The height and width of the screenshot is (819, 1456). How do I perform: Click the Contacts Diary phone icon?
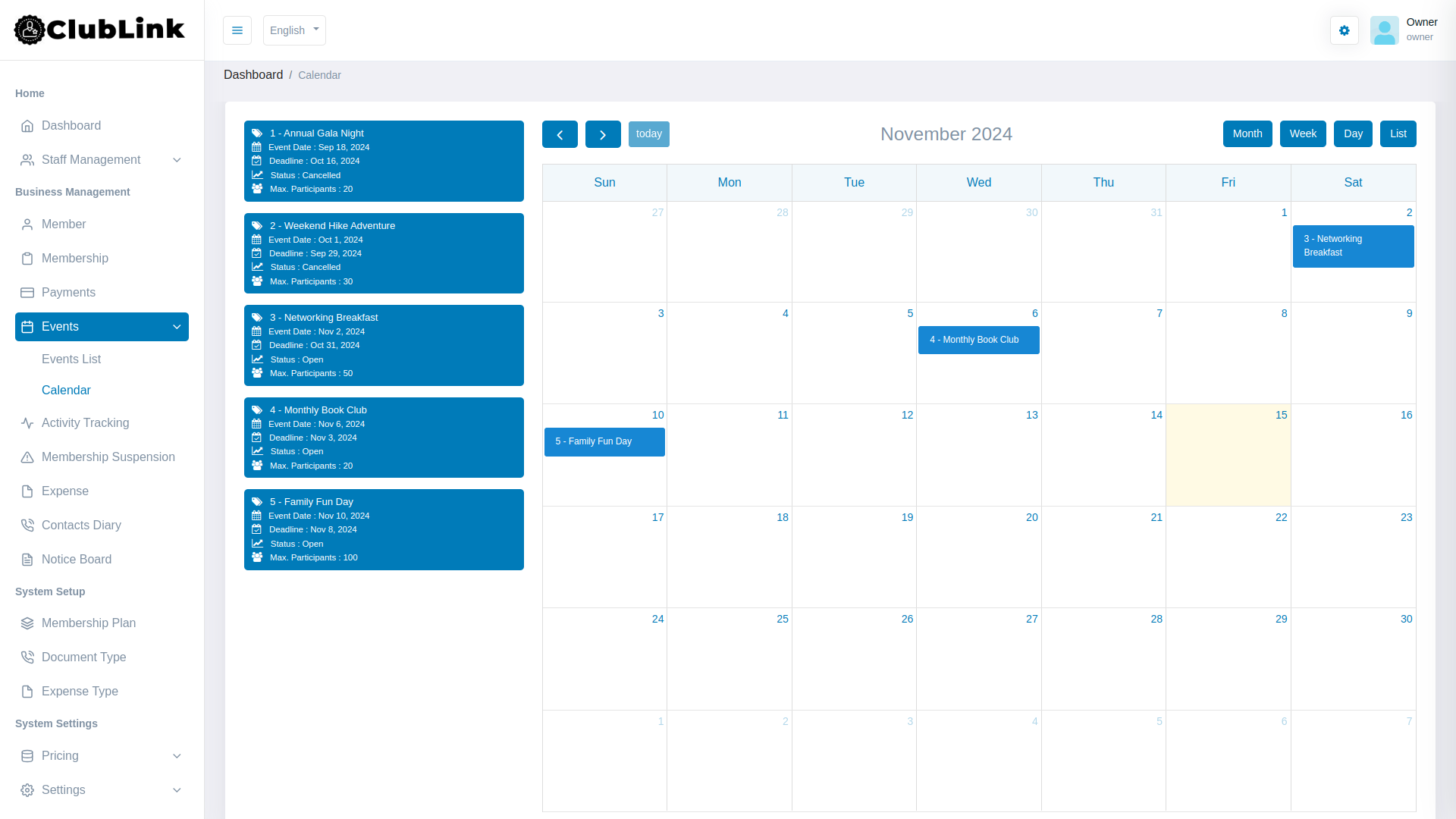coord(27,525)
